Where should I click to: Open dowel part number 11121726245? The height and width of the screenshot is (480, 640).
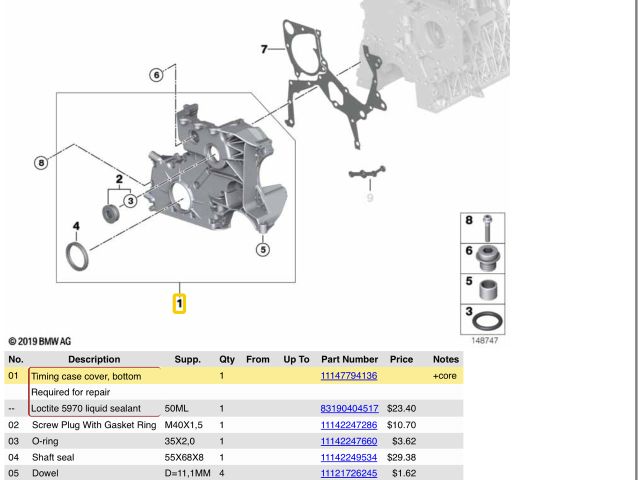pyautogui.click(x=348, y=473)
